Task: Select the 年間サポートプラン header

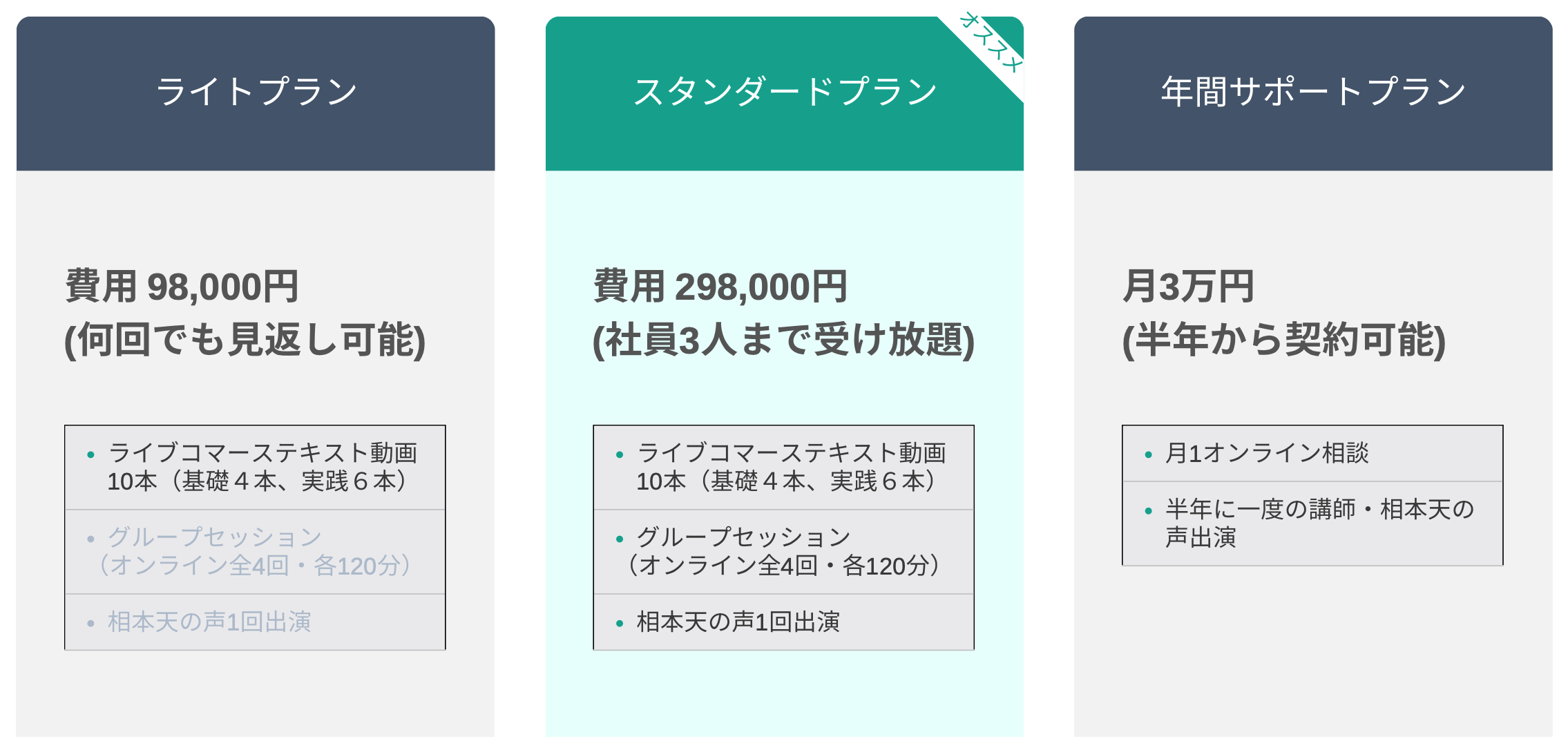Action: pos(1312,93)
